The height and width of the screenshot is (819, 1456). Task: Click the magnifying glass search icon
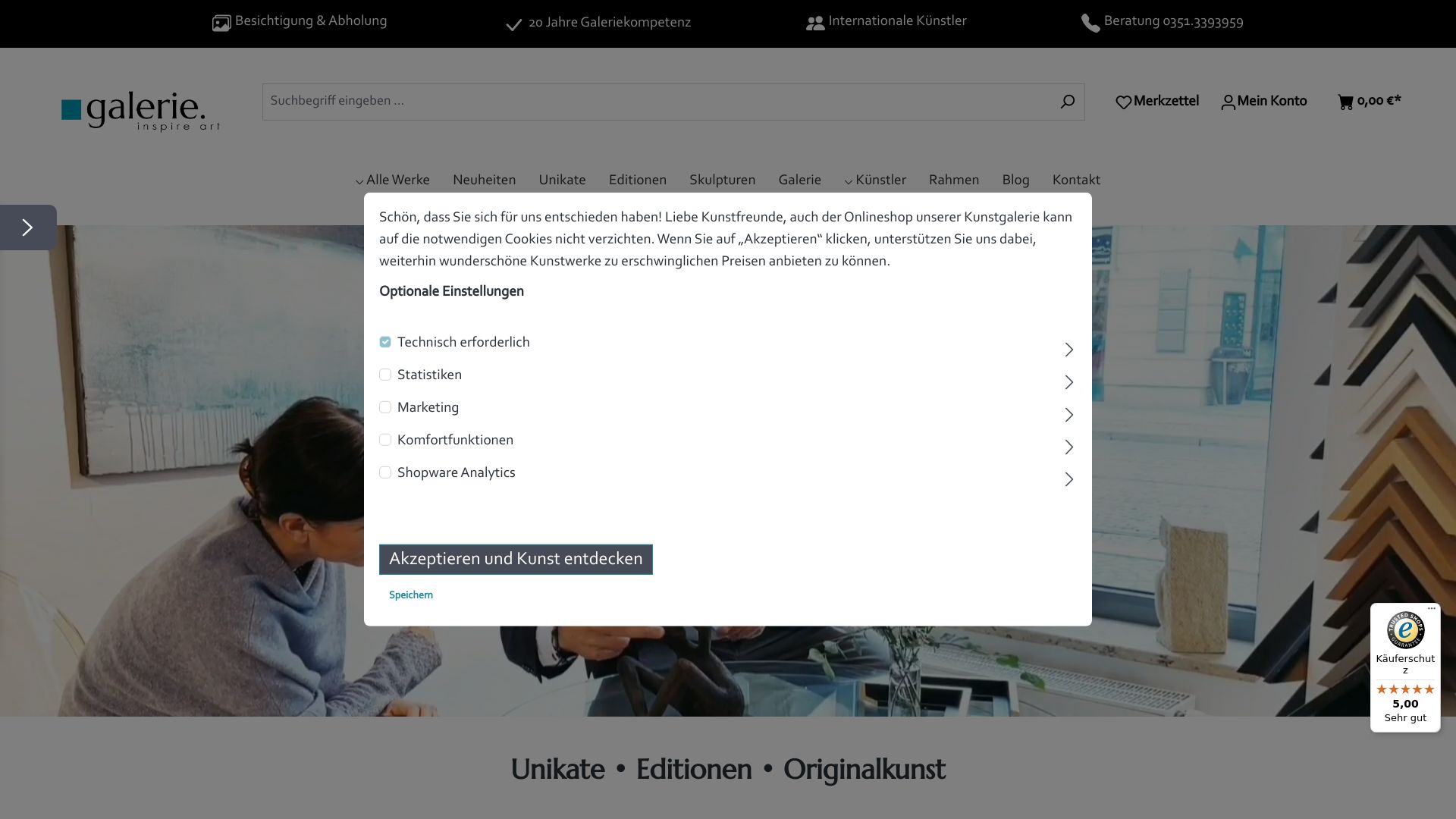(x=1067, y=102)
